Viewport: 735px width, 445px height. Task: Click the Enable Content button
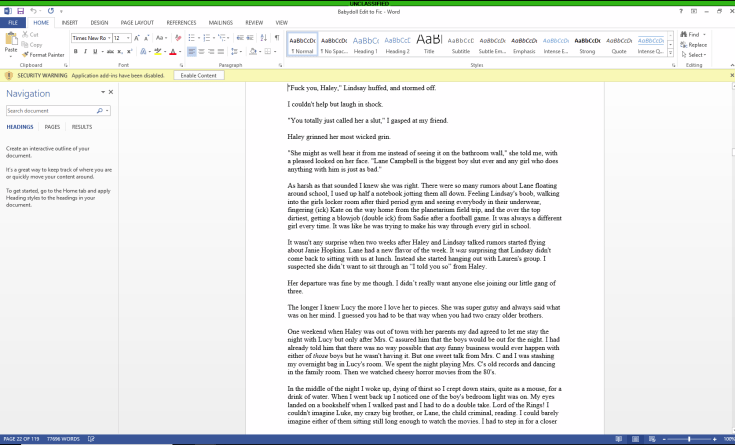pos(199,75)
